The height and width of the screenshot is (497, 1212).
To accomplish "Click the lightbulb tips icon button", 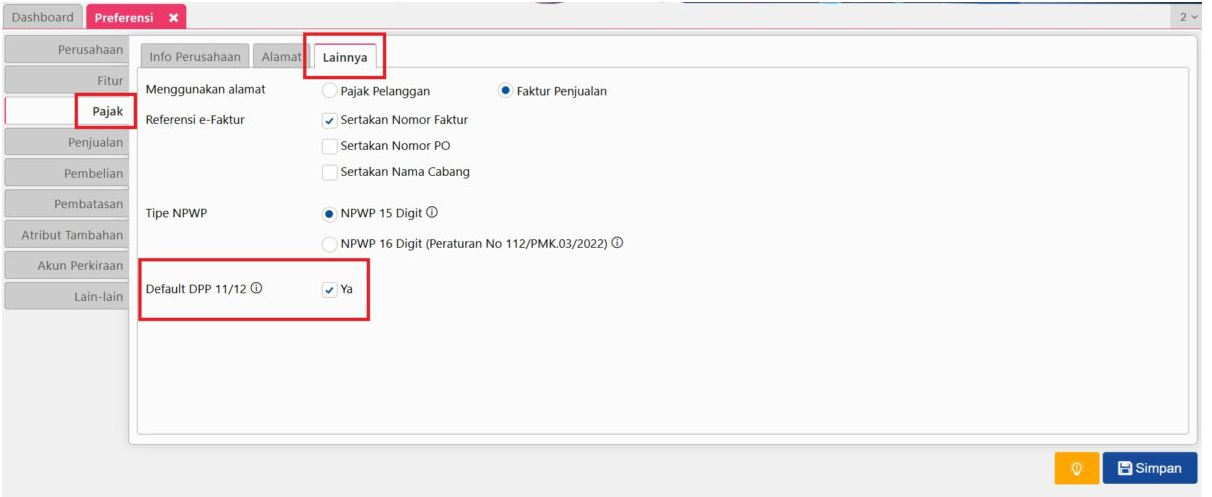I will [x=1076, y=468].
